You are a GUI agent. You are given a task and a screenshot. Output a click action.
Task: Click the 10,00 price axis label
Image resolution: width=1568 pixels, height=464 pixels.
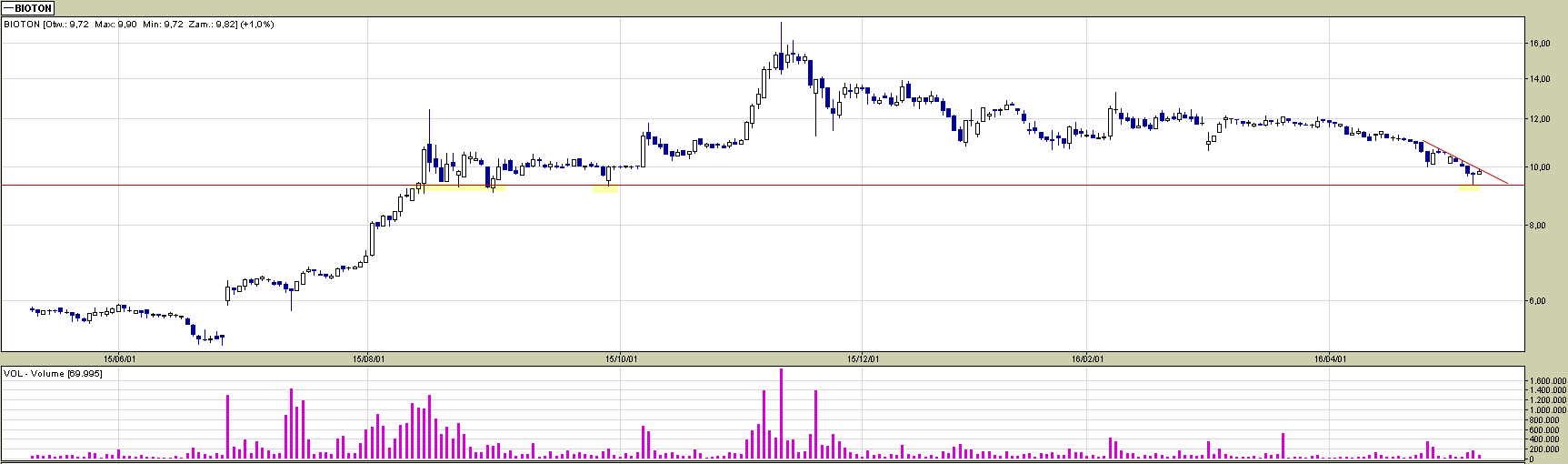pos(1540,167)
